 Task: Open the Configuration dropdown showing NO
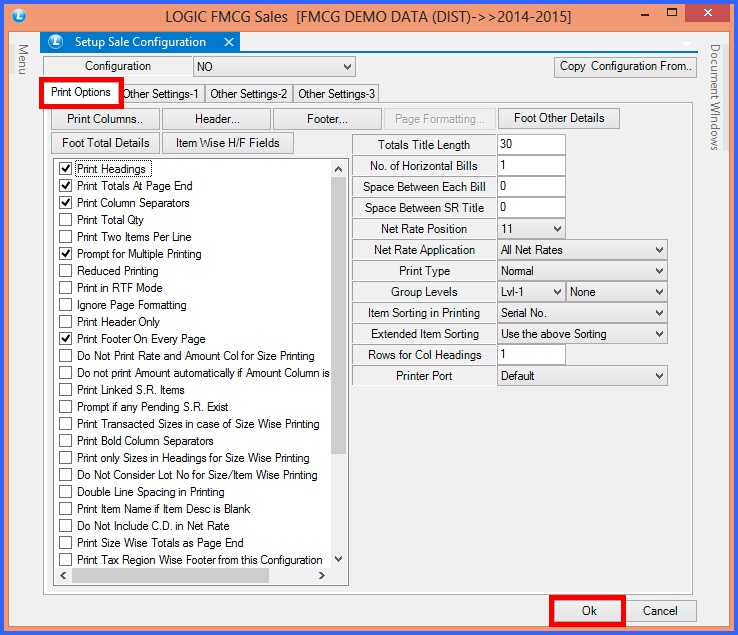pos(274,66)
